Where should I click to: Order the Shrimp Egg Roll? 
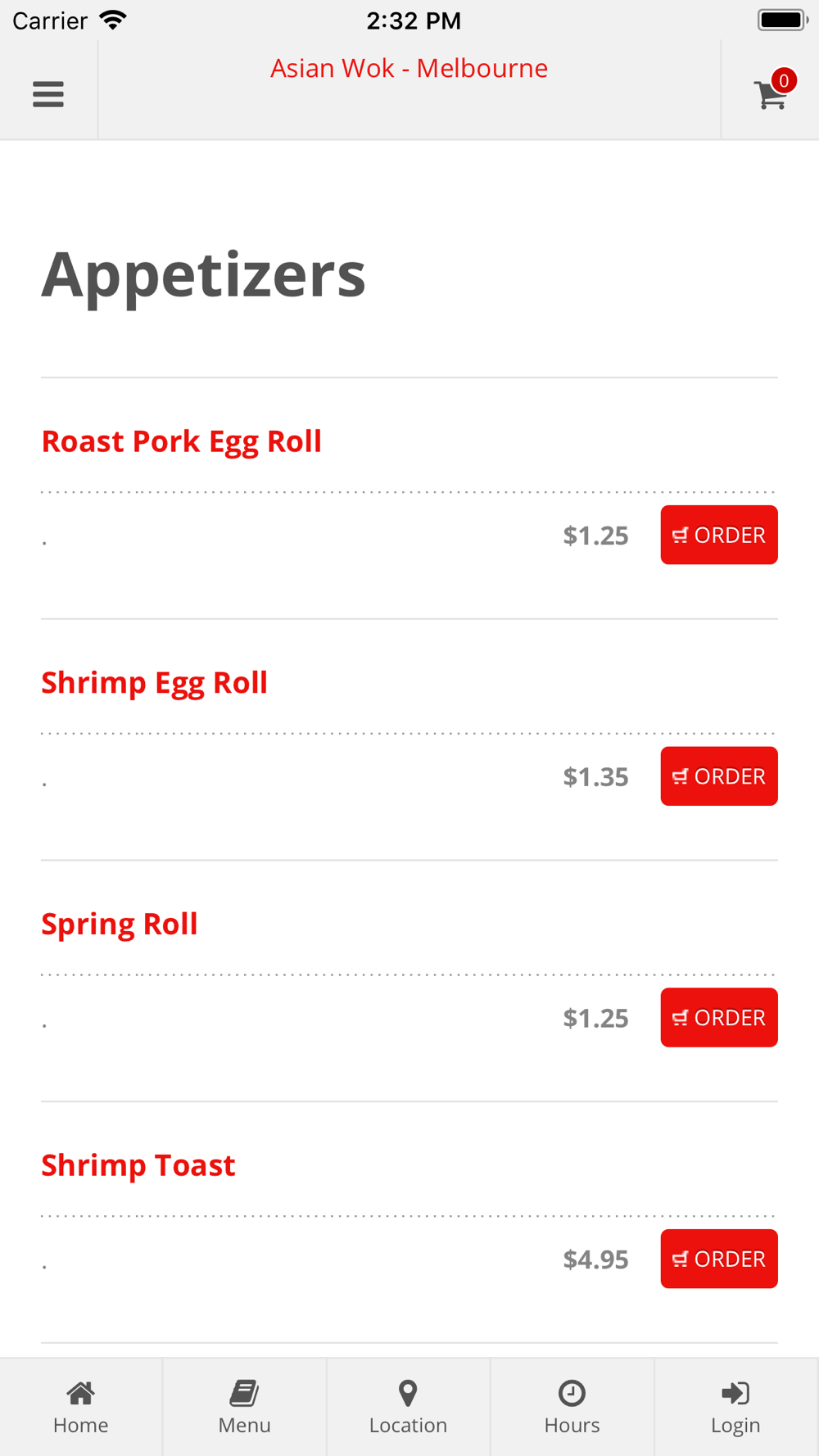[719, 776]
